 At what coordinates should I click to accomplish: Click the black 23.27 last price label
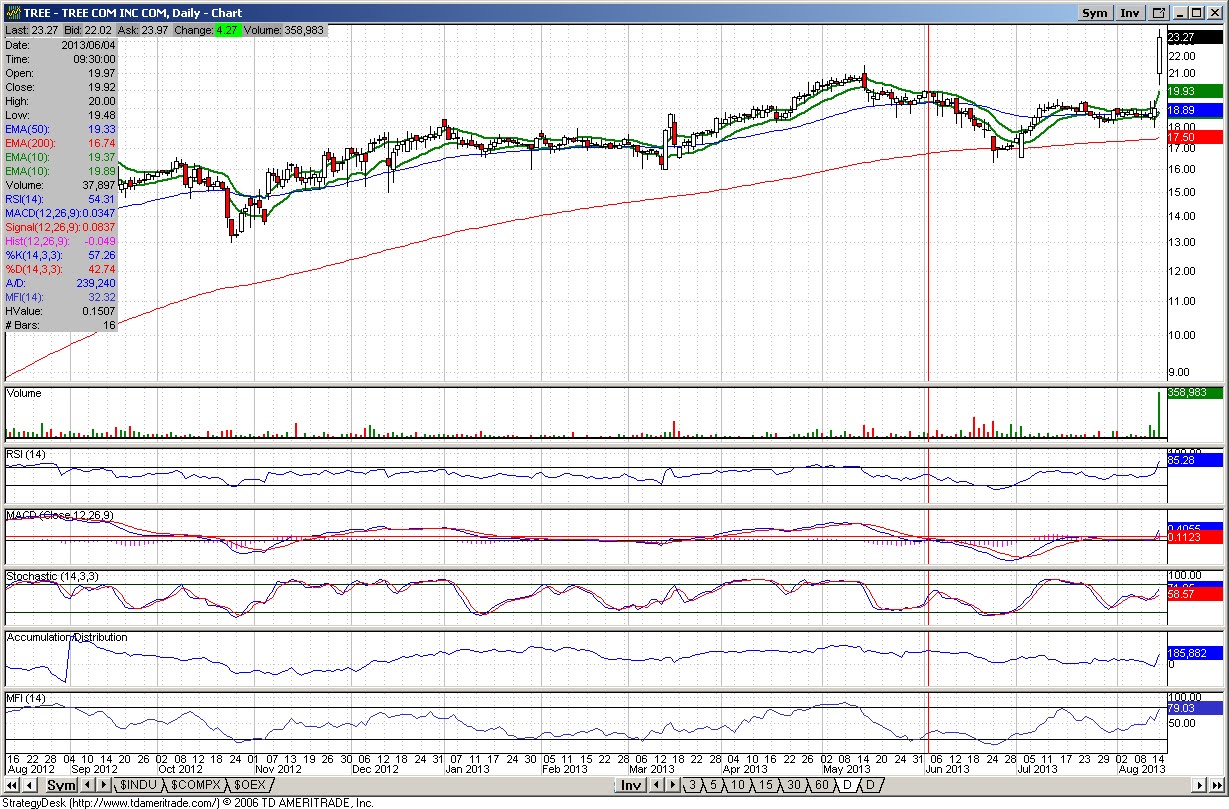point(1194,37)
